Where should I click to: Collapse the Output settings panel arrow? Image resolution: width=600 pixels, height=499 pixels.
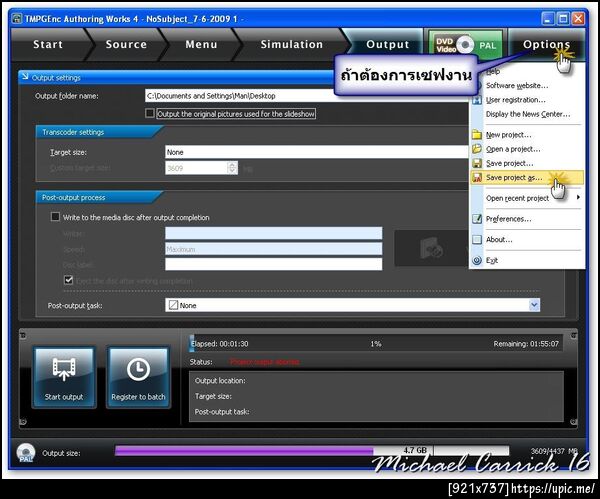click(x=25, y=77)
